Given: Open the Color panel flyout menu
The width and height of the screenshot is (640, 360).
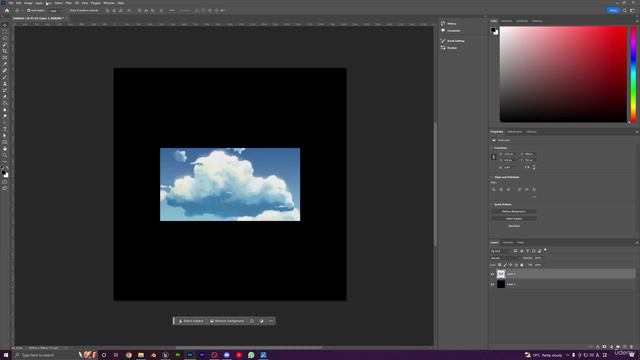Looking at the screenshot, I should pyautogui.click(x=637, y=21).
